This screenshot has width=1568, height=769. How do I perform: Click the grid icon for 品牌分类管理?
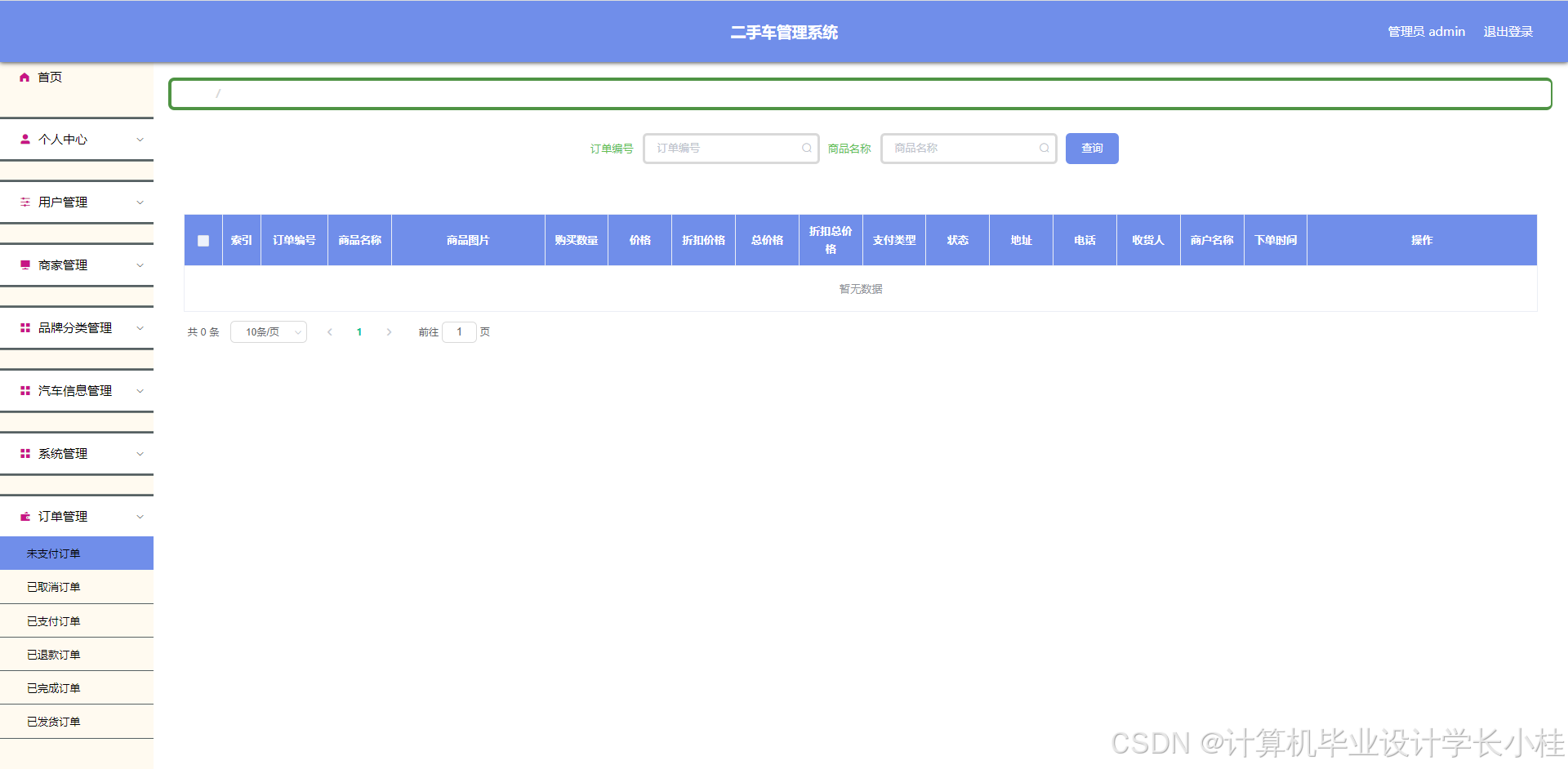coord(25,328)
